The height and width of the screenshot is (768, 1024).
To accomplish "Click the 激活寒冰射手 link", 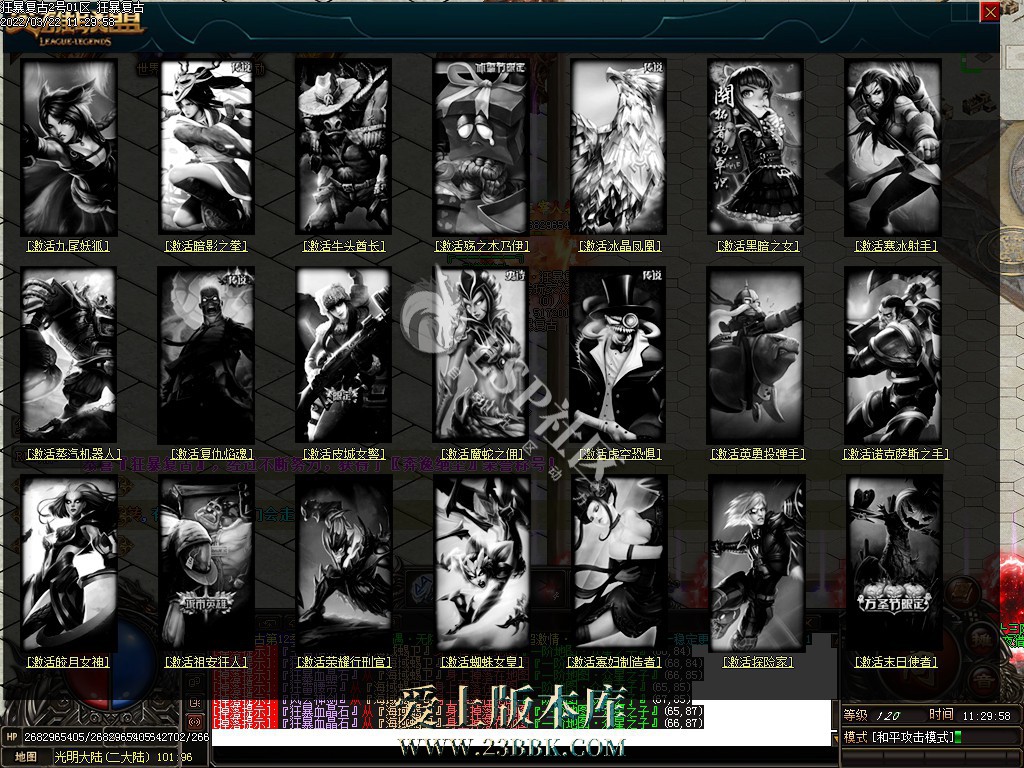I will (895, 246).
